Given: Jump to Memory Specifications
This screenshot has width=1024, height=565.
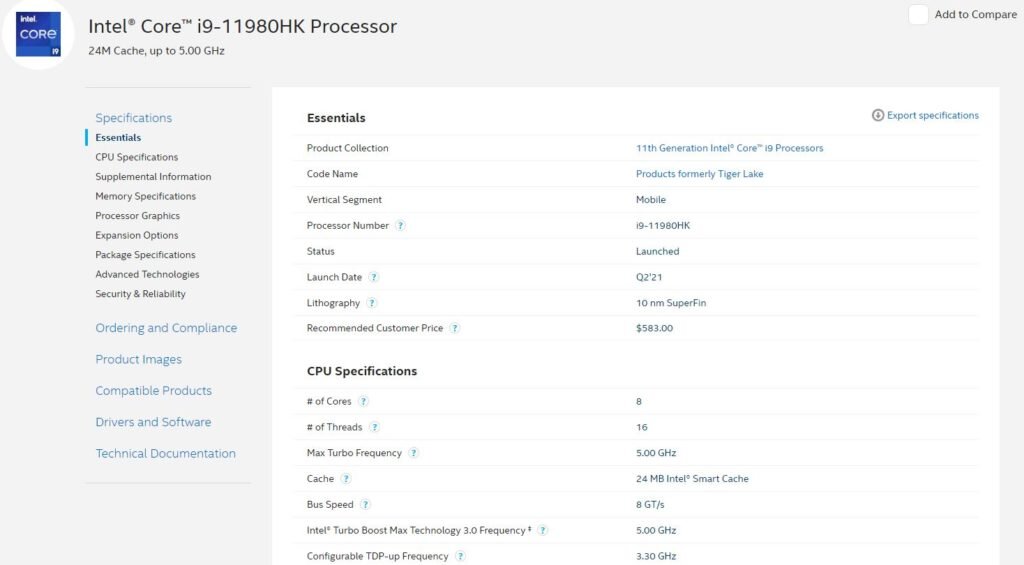Looking at the screenshot, I should tap(146, 196).
